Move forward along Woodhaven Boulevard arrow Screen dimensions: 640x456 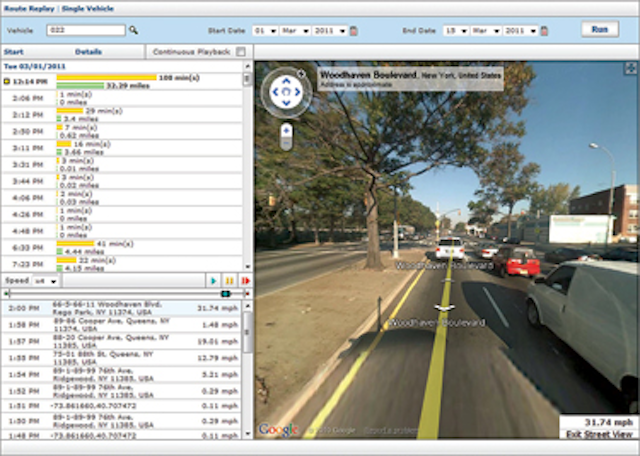(x=448, y=280)
